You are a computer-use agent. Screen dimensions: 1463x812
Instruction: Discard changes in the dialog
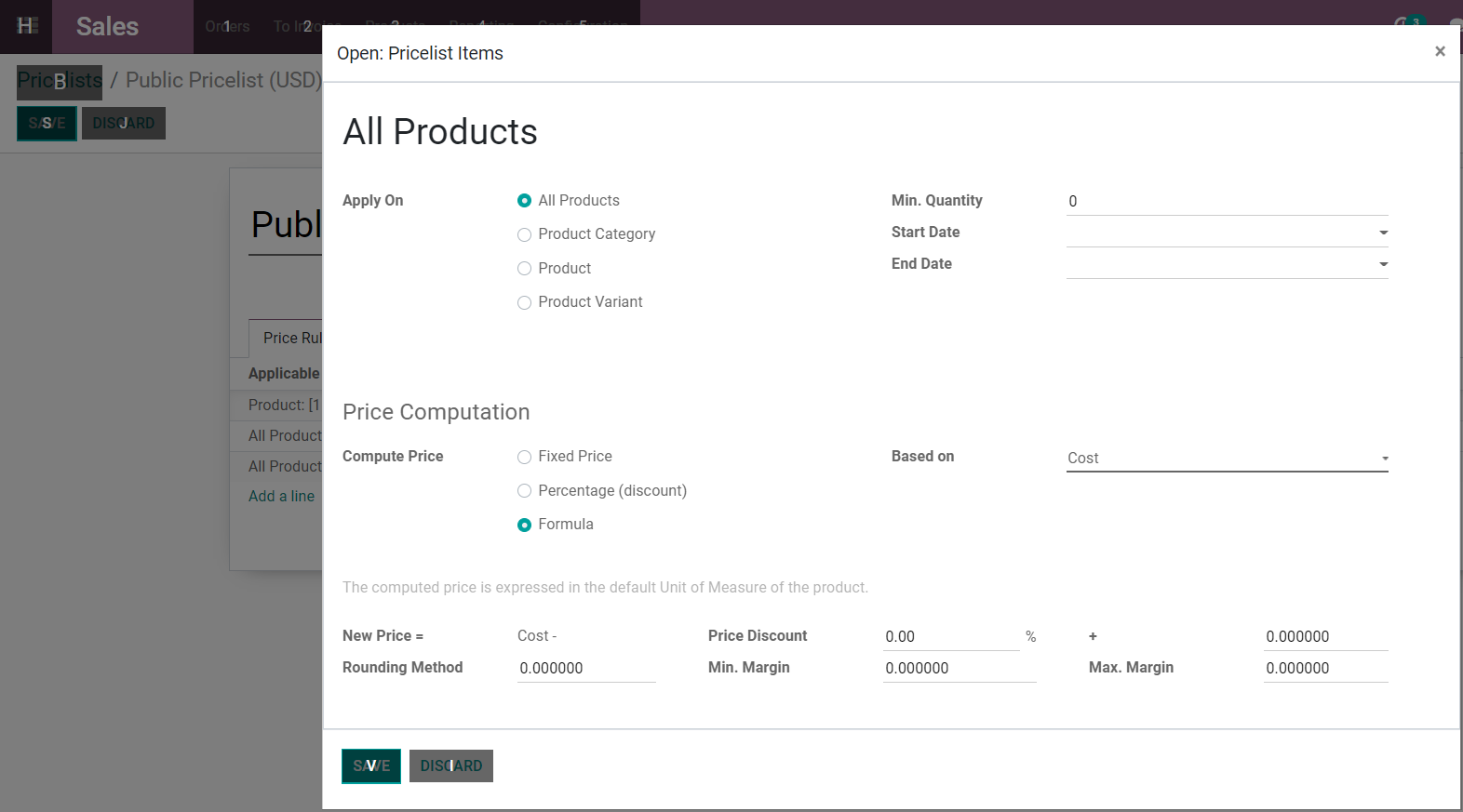(x=451, y=765)
